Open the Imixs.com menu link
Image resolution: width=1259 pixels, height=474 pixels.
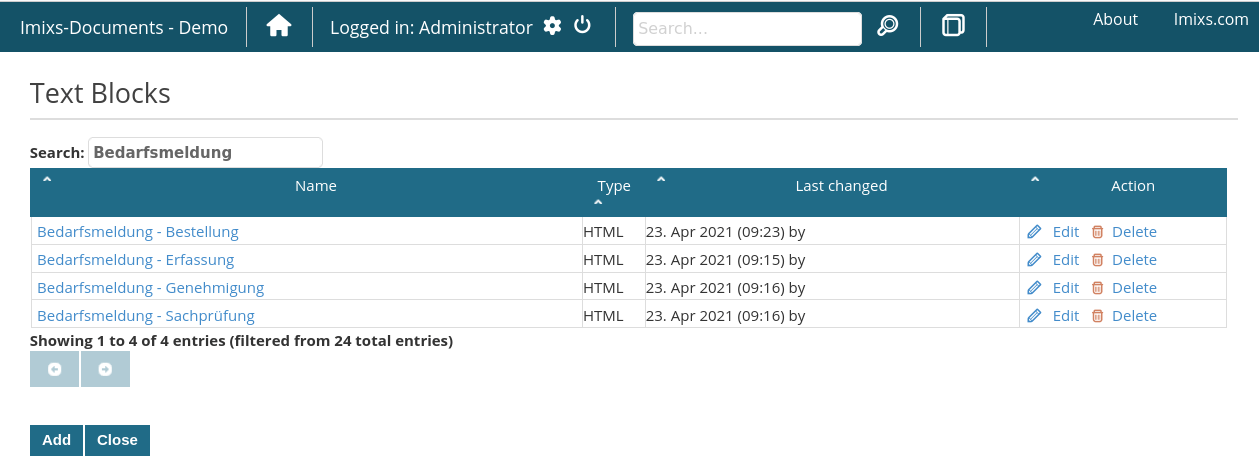pyautogui.click(x=1211, y=19)
